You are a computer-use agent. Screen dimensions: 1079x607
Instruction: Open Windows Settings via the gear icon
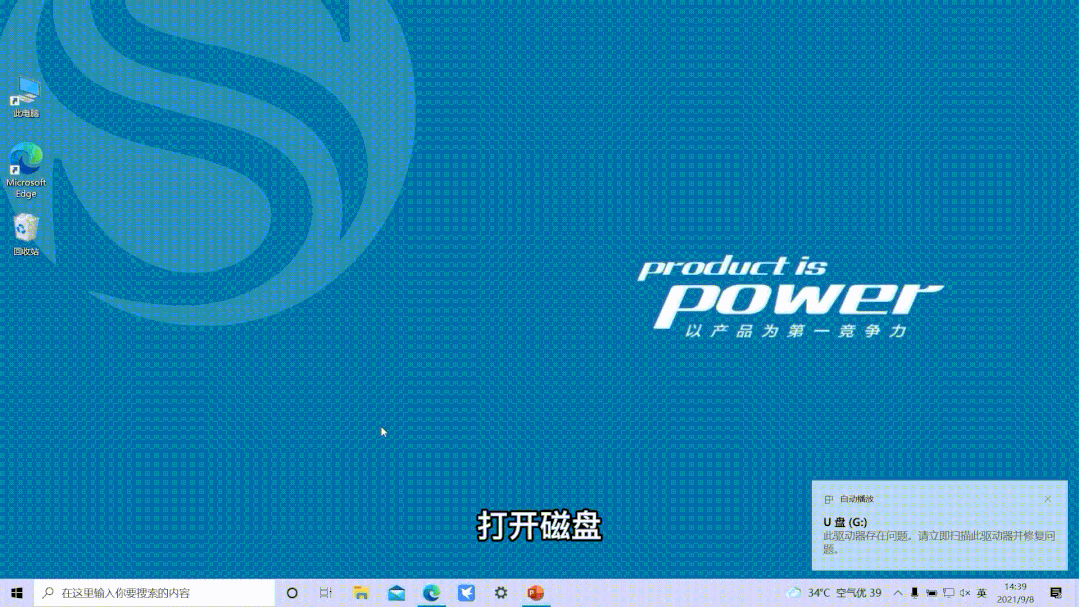(501, 593)
